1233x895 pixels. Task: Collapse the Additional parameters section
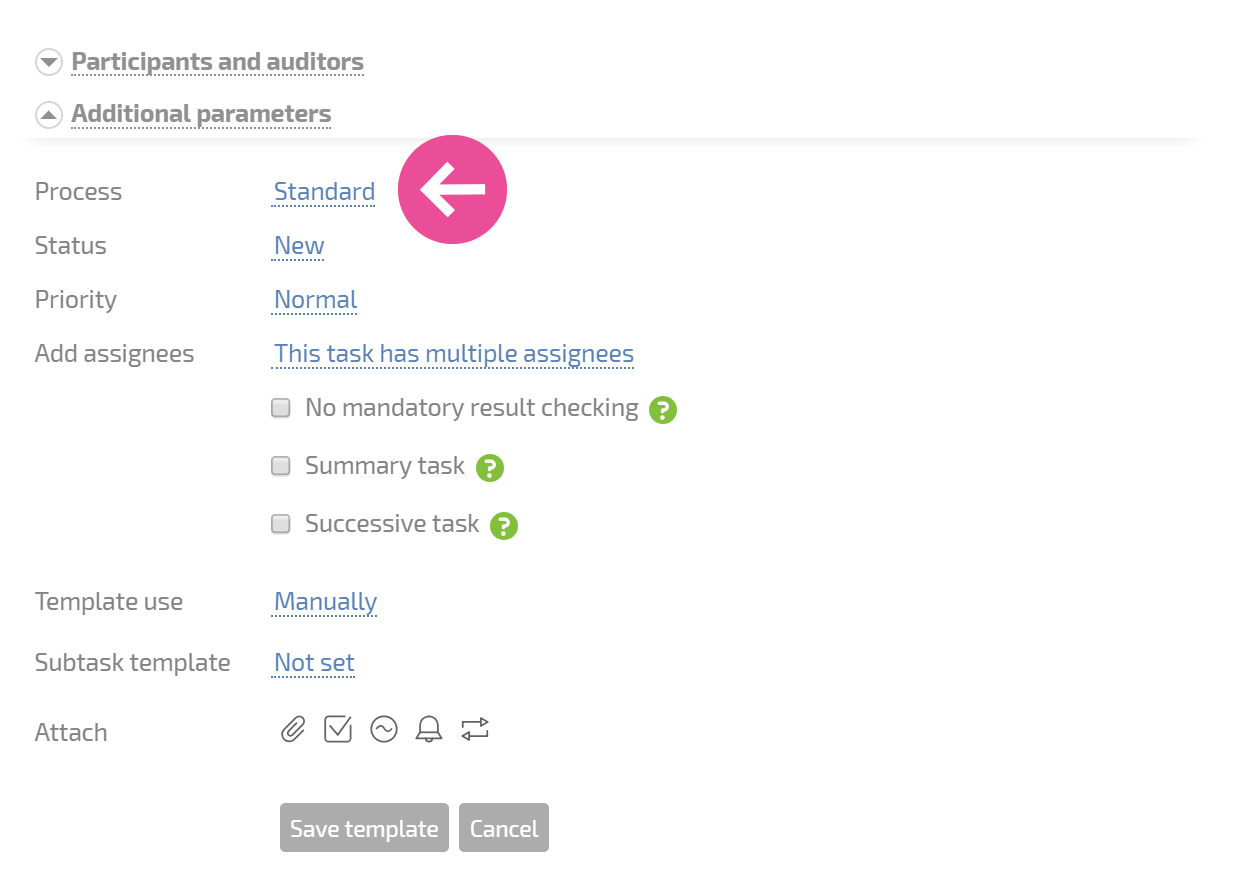[x=200, y=114]
